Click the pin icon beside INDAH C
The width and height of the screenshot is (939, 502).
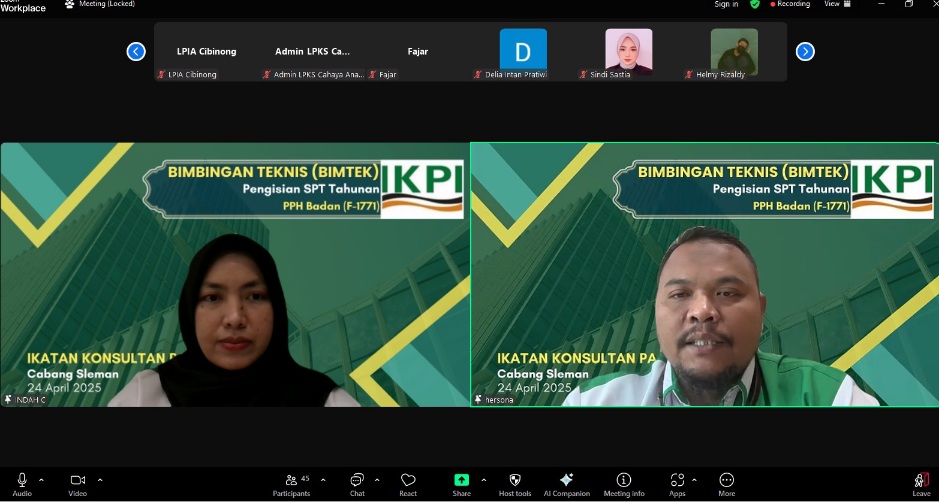[x=8, y=399]
